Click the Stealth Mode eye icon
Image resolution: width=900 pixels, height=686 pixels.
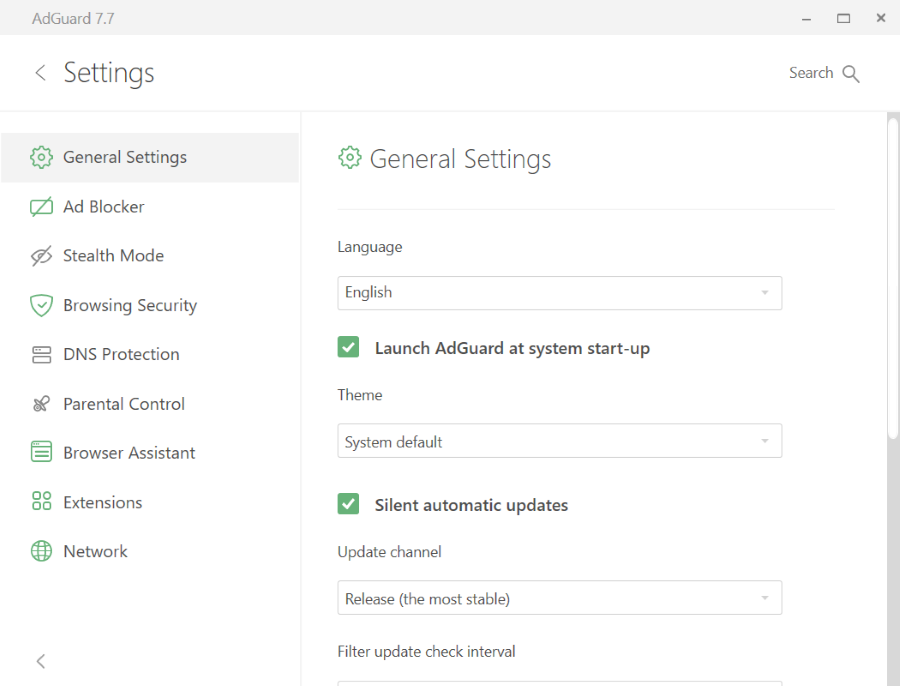tap(41, 256)
